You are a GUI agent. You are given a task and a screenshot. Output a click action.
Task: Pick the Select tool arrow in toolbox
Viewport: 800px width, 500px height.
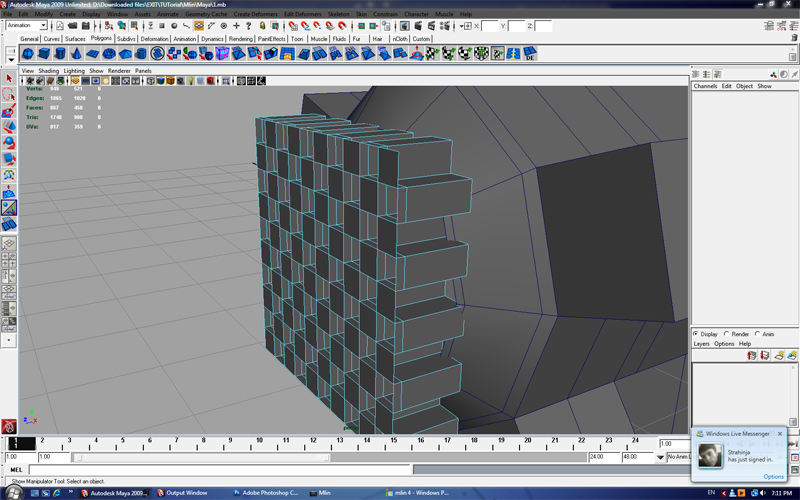coord(9,78)
